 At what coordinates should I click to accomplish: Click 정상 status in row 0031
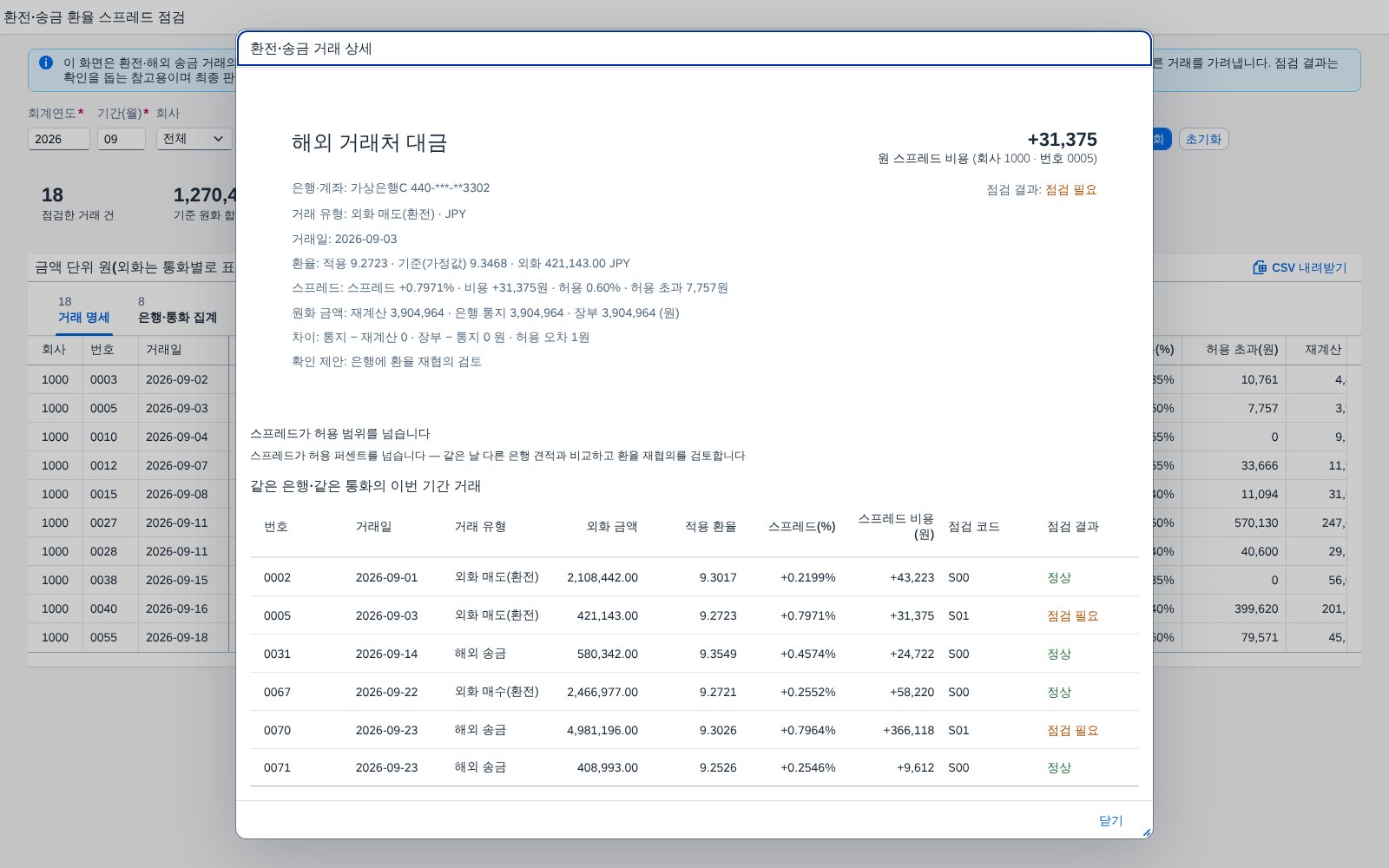pyautogui.click(x=1059, y=654)
